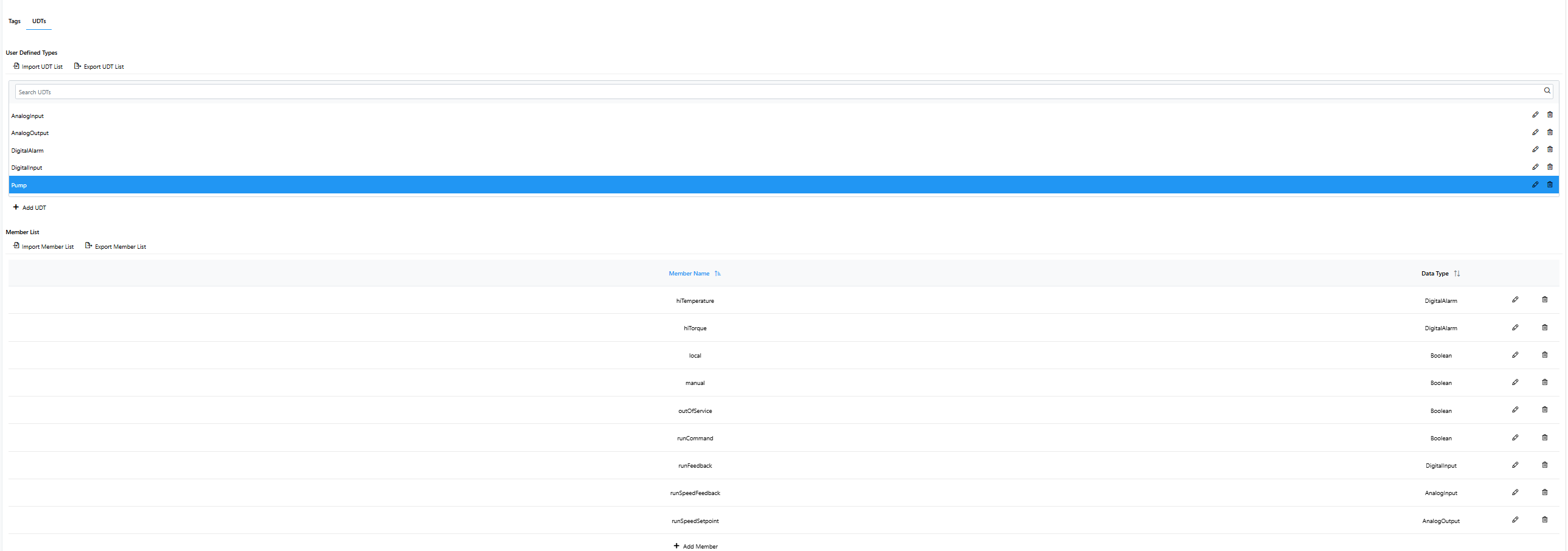Select the DigitalAlarm UDT row
Viewport: 1568px width, 551px height.
784,150
